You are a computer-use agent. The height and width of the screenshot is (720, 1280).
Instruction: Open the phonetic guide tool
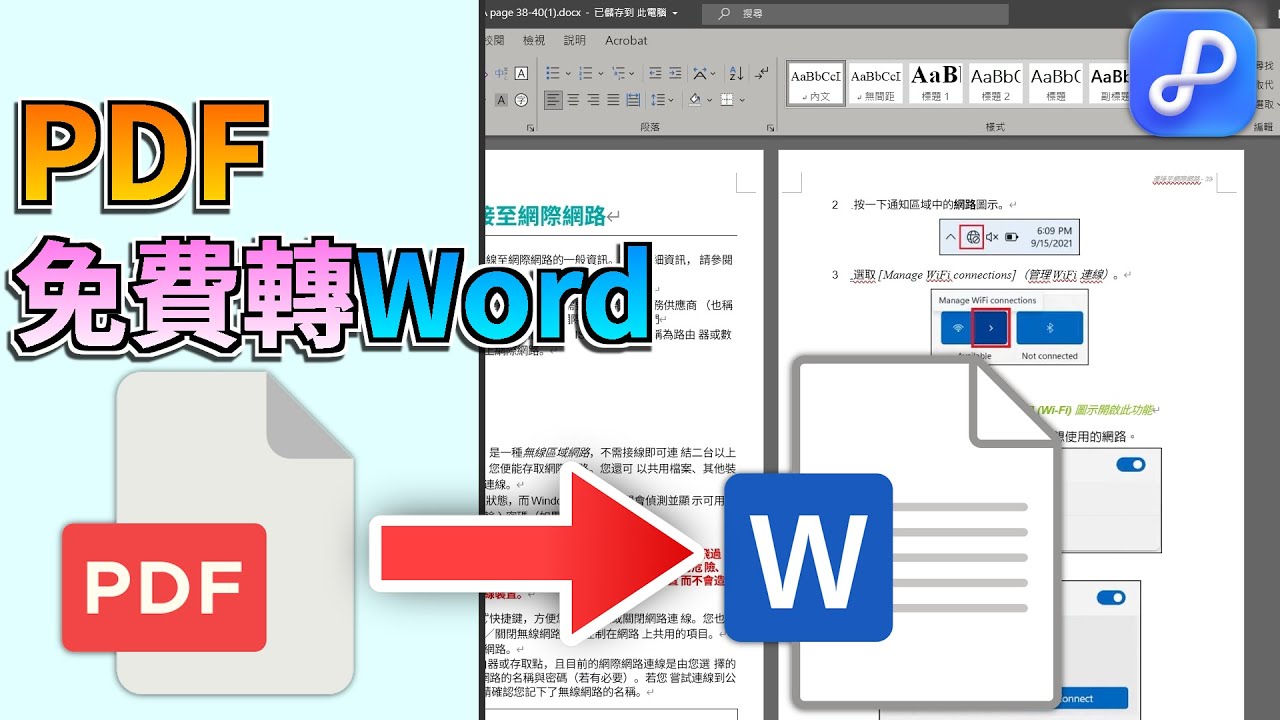pyautogui.click(x=501, y=73)
